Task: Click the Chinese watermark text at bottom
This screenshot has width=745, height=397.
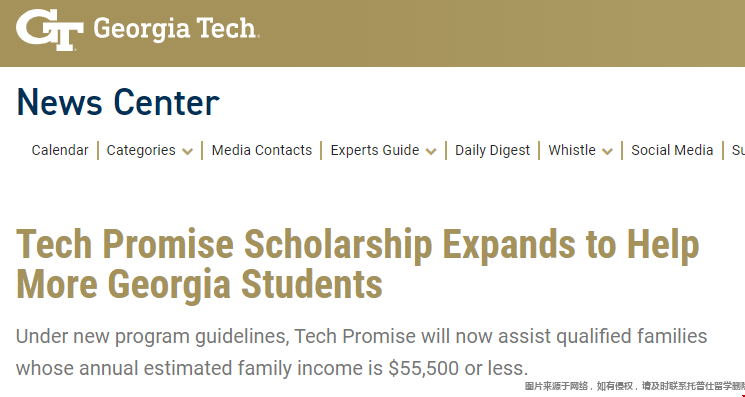Action: 635,387
